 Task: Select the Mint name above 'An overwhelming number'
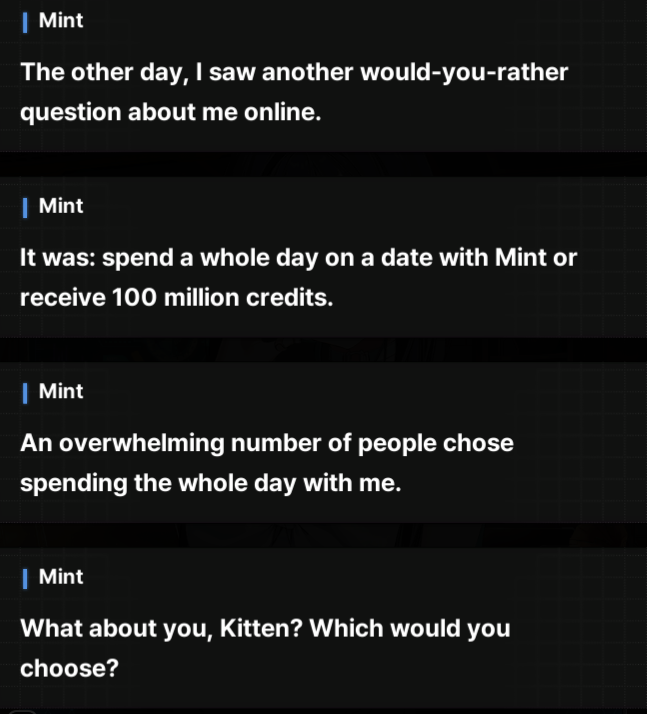click(x=61, y=391)
